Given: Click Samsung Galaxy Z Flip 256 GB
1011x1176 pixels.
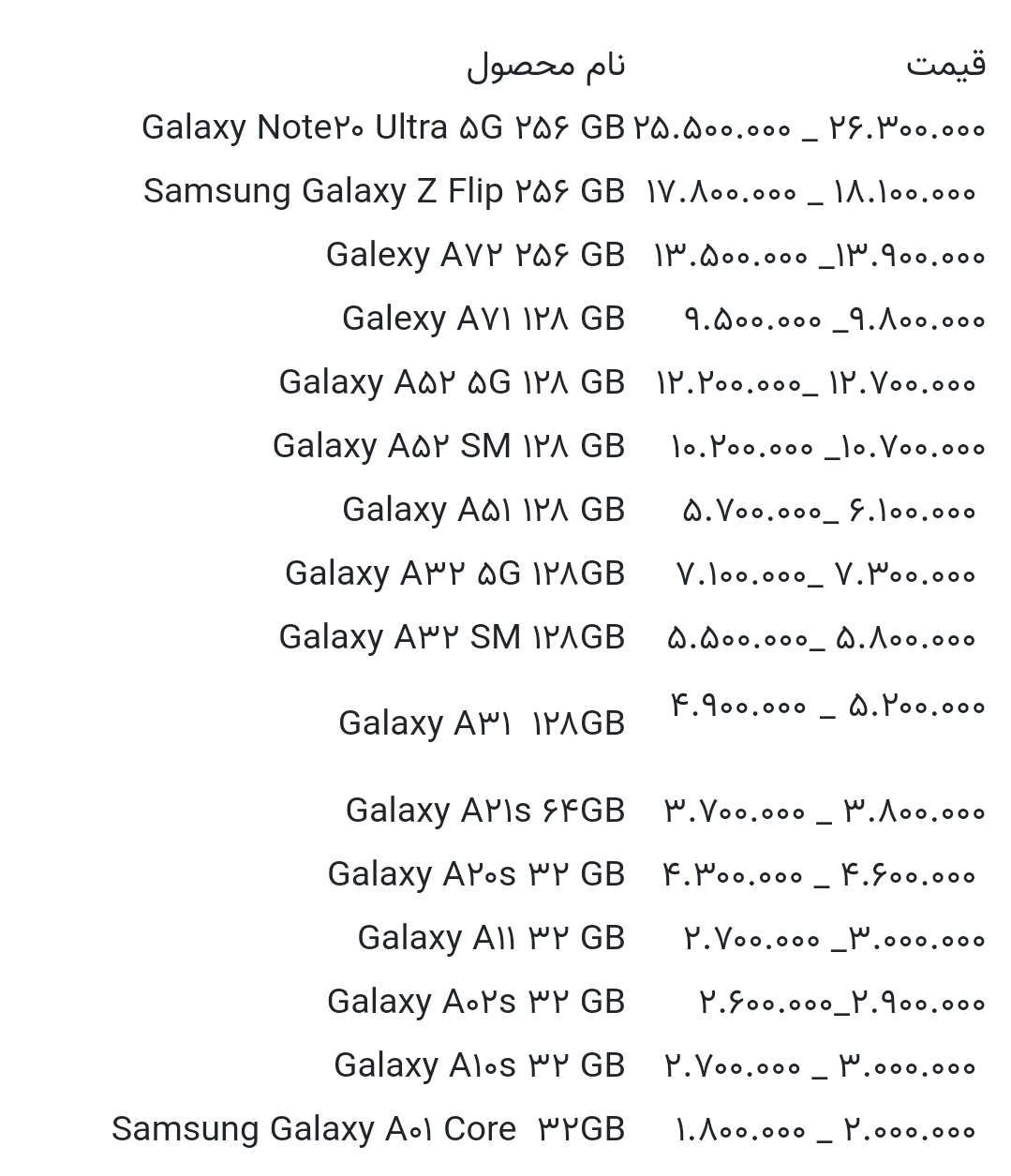Looking at the screenshot, I should click(x=383, y=192).
